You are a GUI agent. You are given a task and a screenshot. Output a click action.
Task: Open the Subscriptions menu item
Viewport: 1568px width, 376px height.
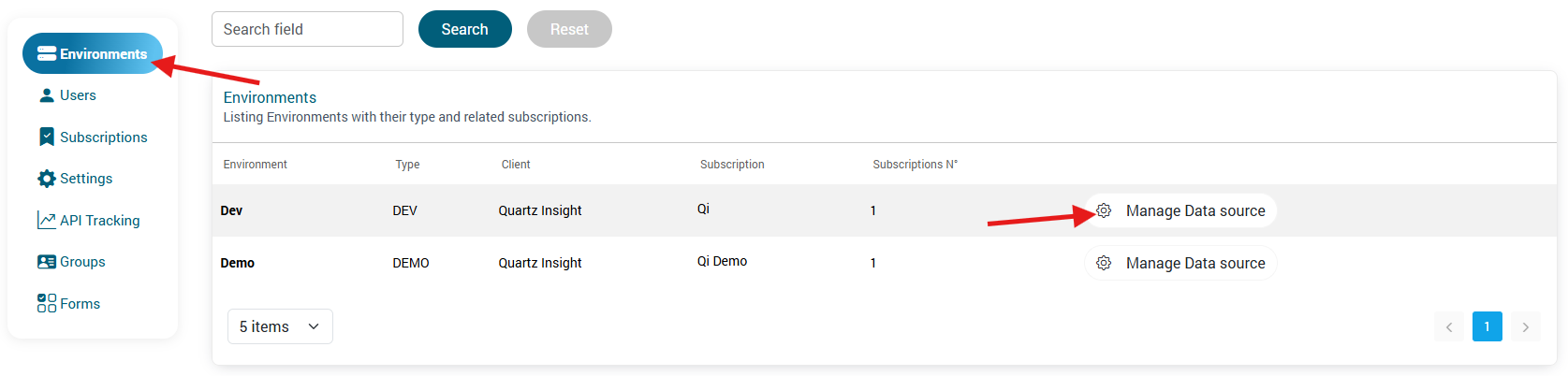coord(103,137)
